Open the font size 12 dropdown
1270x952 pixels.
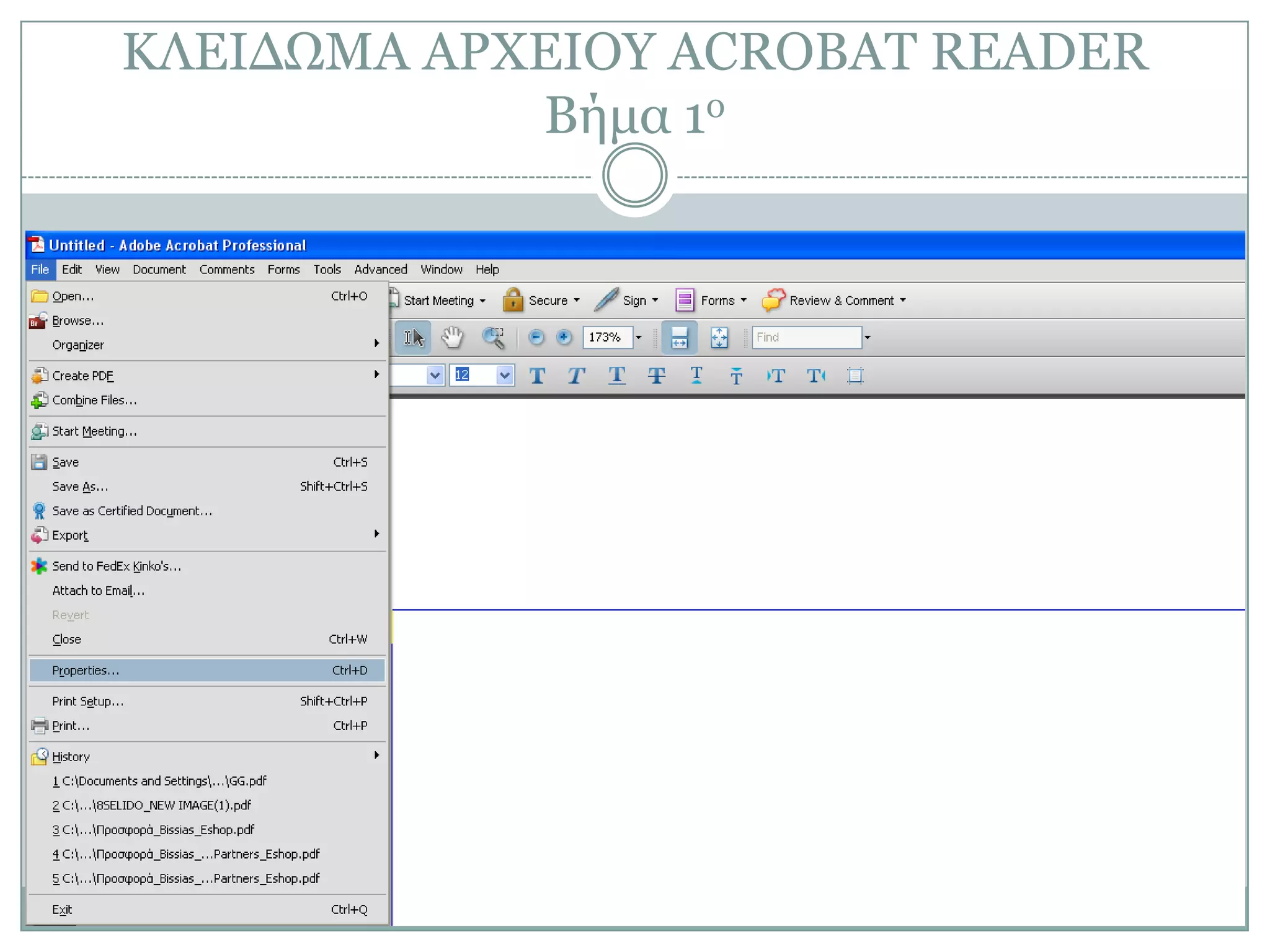(x=505, y=375)
